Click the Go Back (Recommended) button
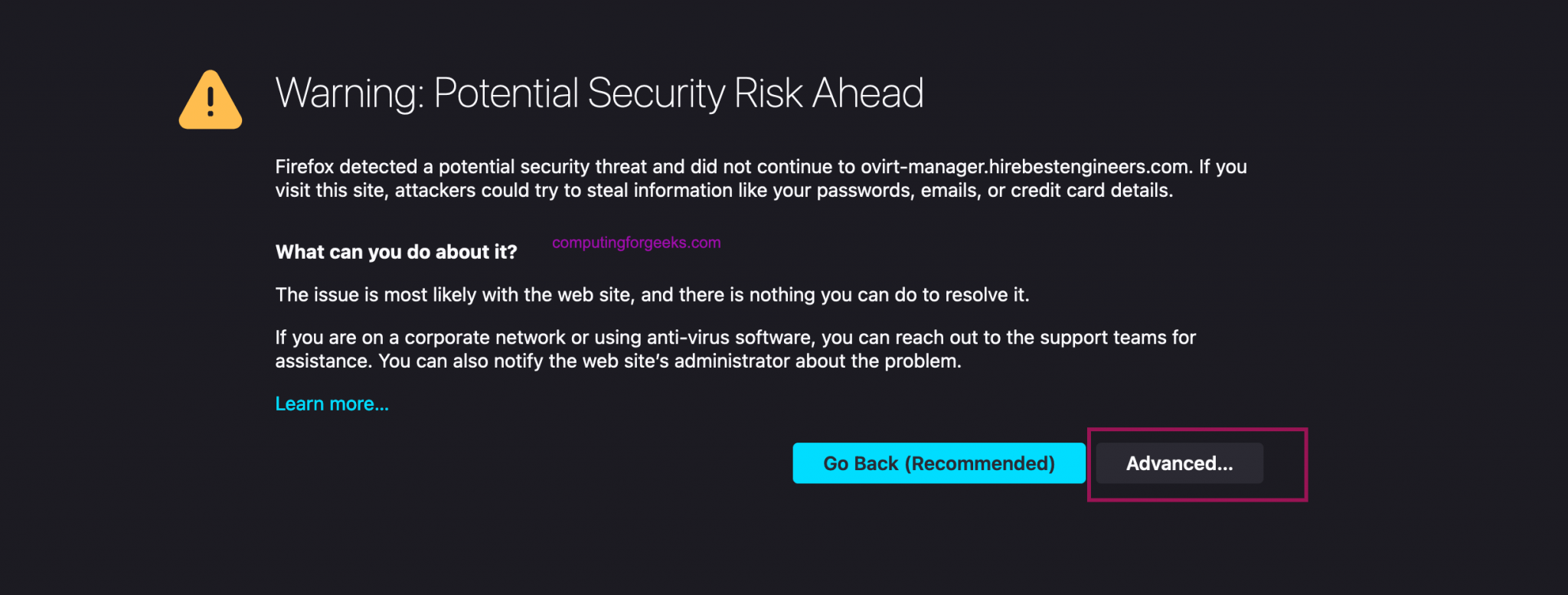 [x=939, y=463]
